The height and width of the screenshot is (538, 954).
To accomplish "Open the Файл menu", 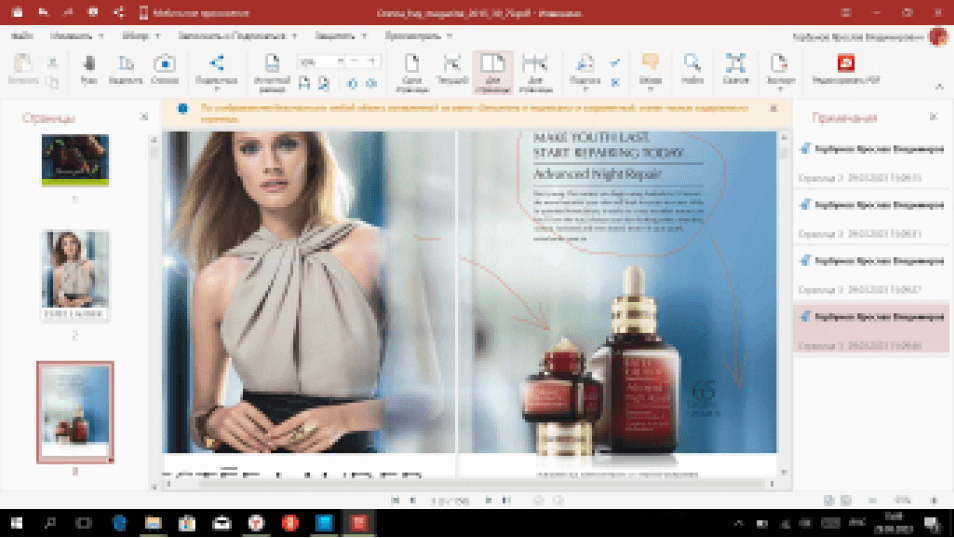I will pos(22,36).
